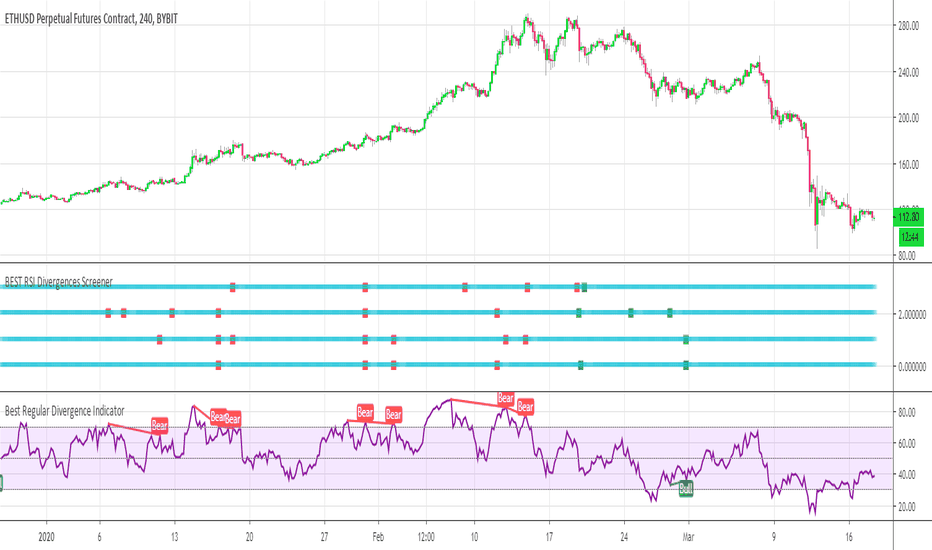932x550 pixels.
Task: Click the 2.000000 value on the screener axis
Action: coord(912,315)
